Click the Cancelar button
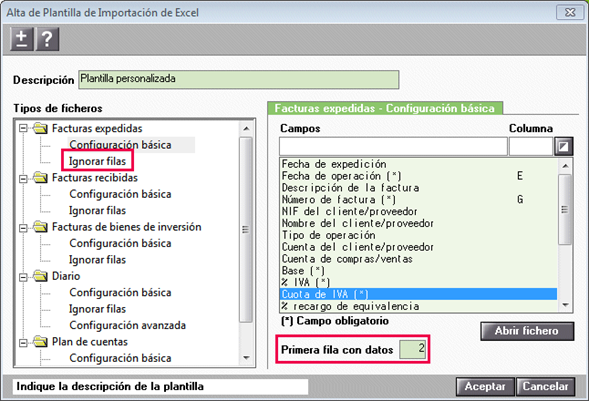The height and width of the screenshot is (401, 589). [545, 386]
